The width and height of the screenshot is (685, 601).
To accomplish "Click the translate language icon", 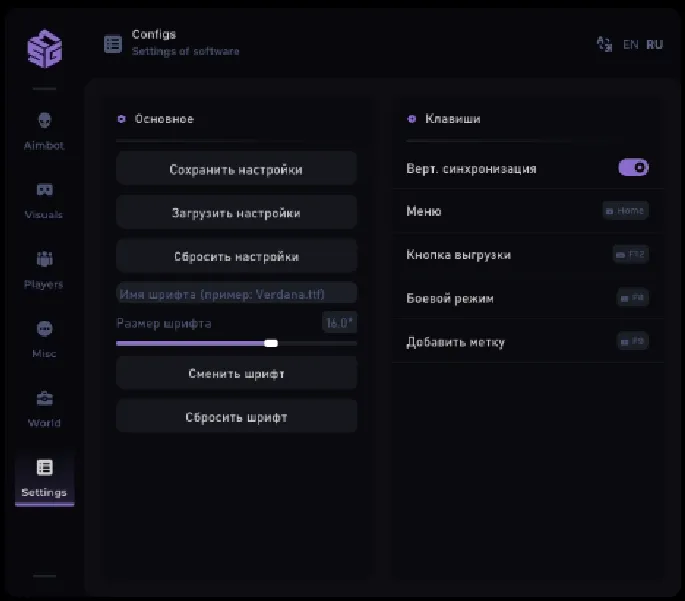I will 603,44.
